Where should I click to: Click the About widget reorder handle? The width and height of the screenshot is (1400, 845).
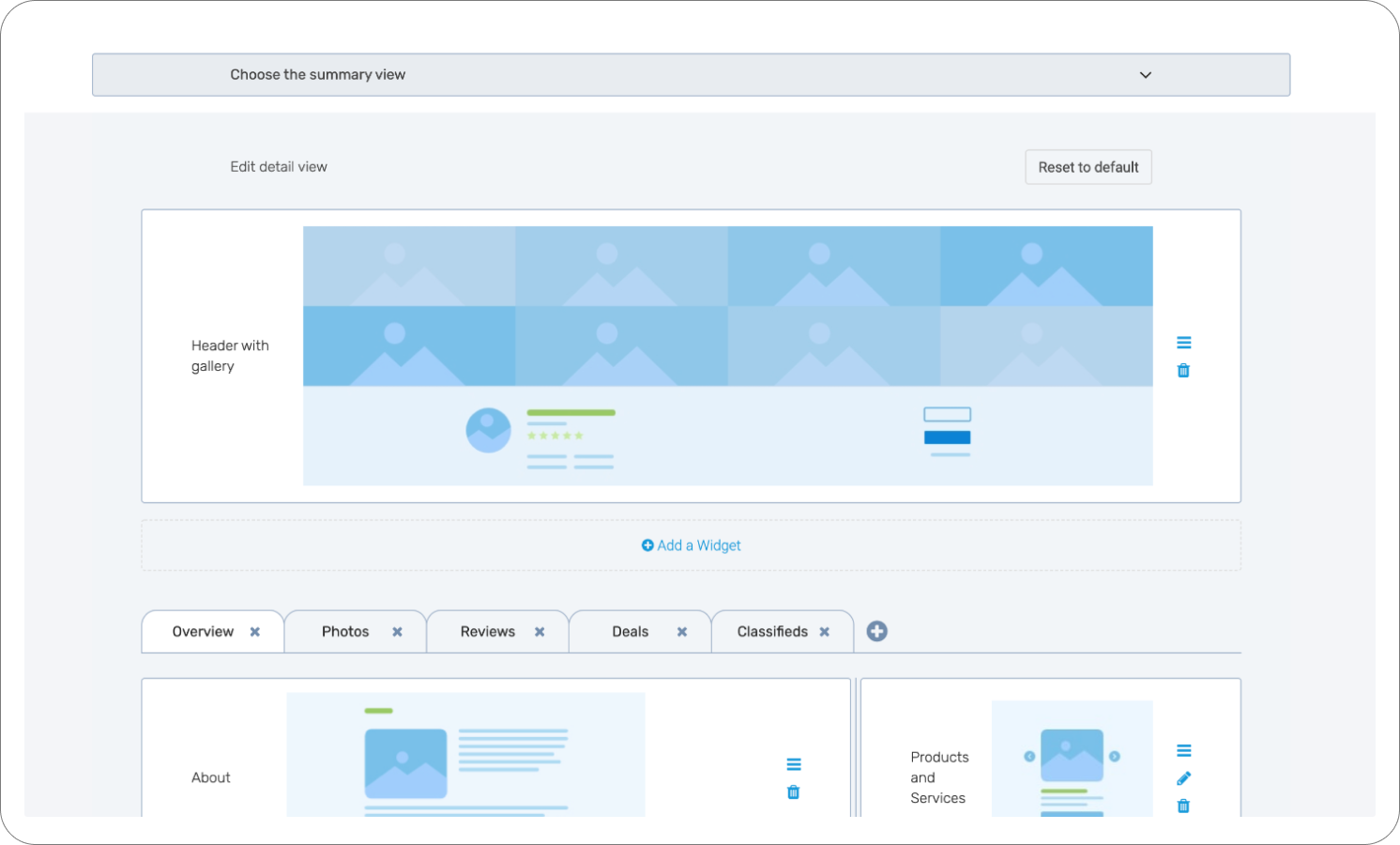793,764
